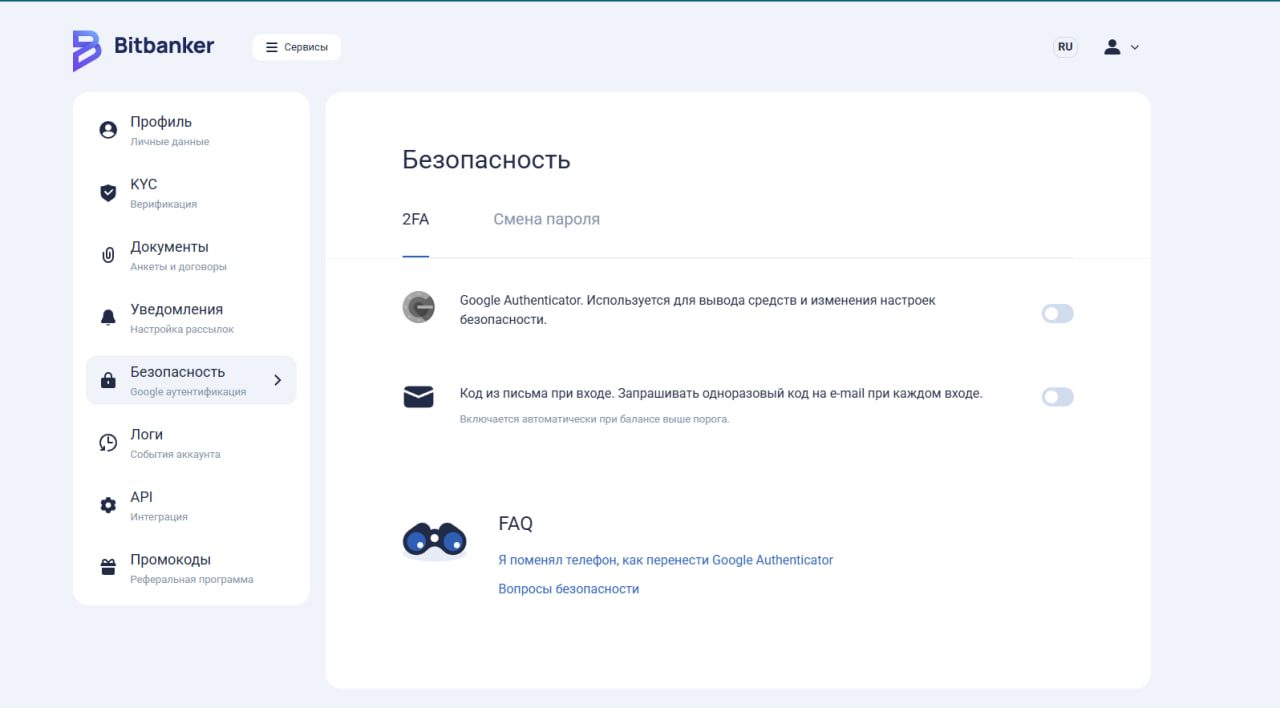Click the API gear icon

click(108, 505)
